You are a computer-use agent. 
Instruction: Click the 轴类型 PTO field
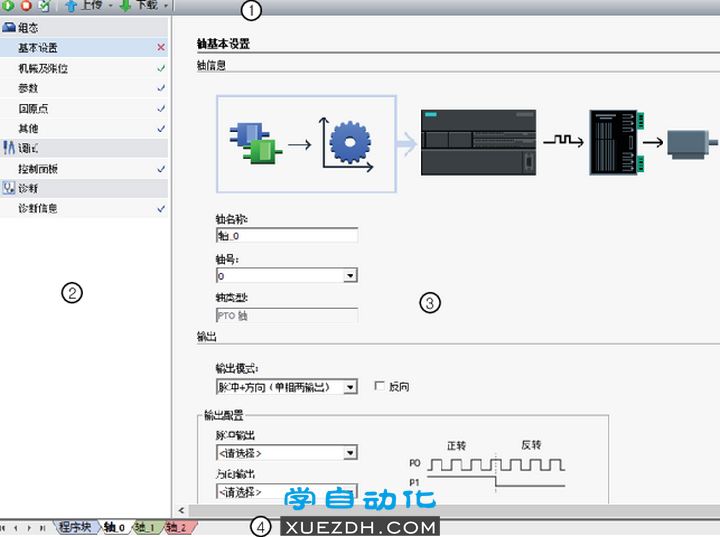[287, 316]
